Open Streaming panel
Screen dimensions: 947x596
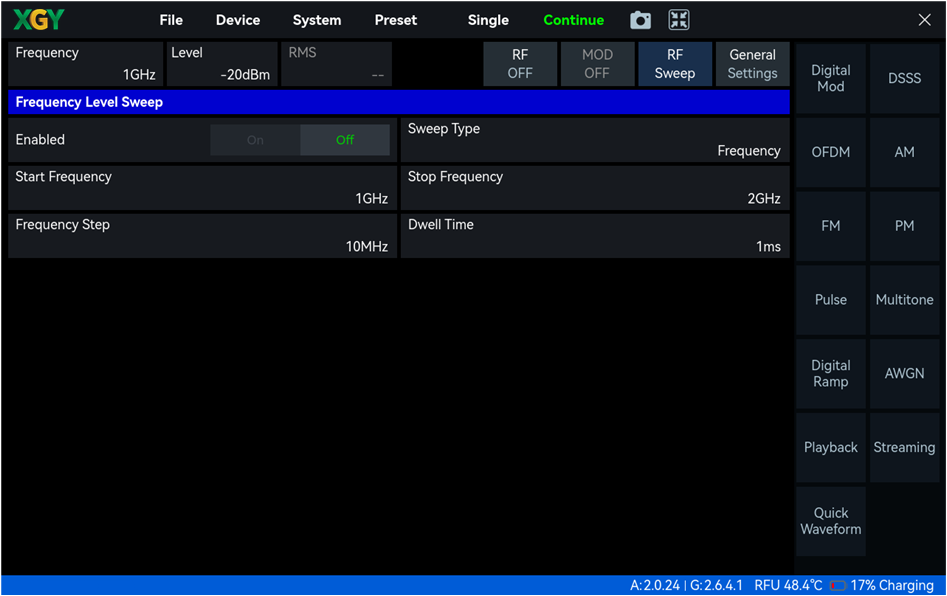pos(904,447)
